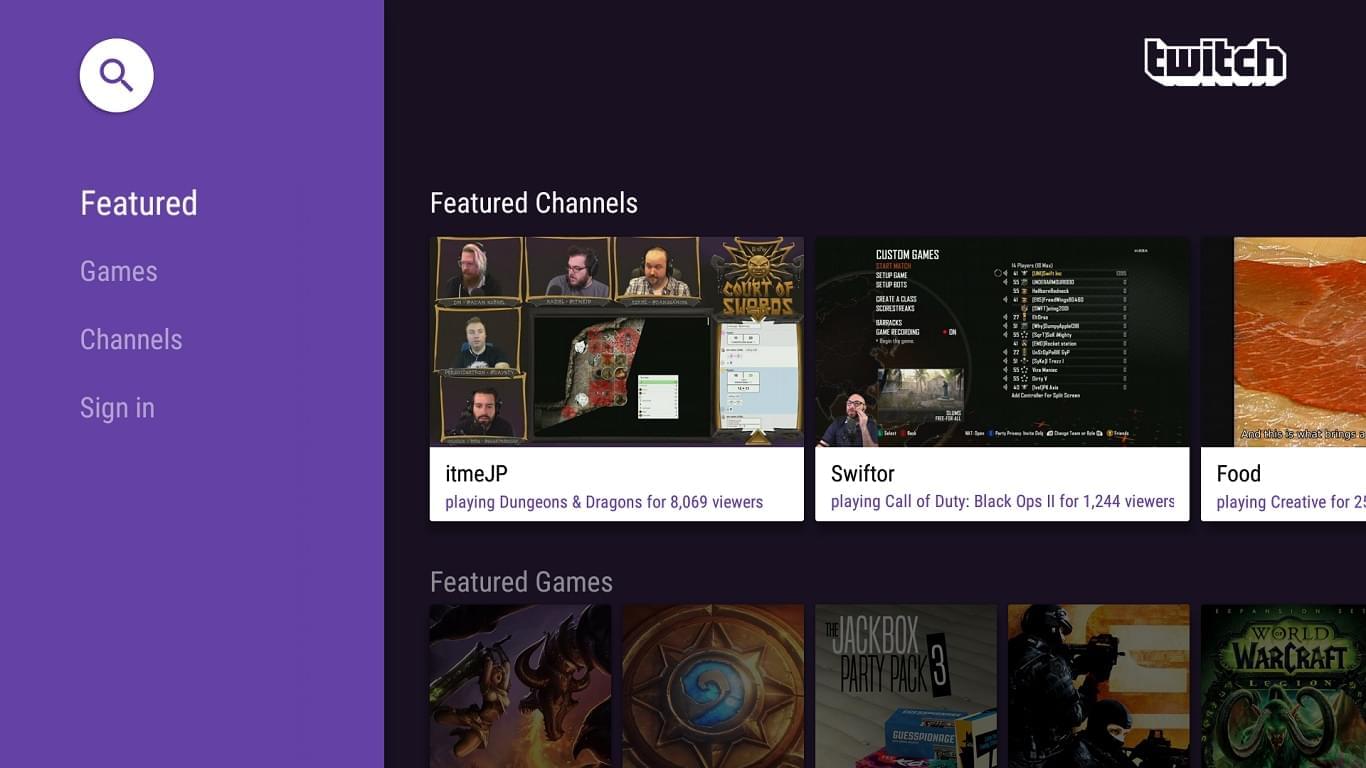Open World of Warcraft Legion cover

tap(1284, 686)
